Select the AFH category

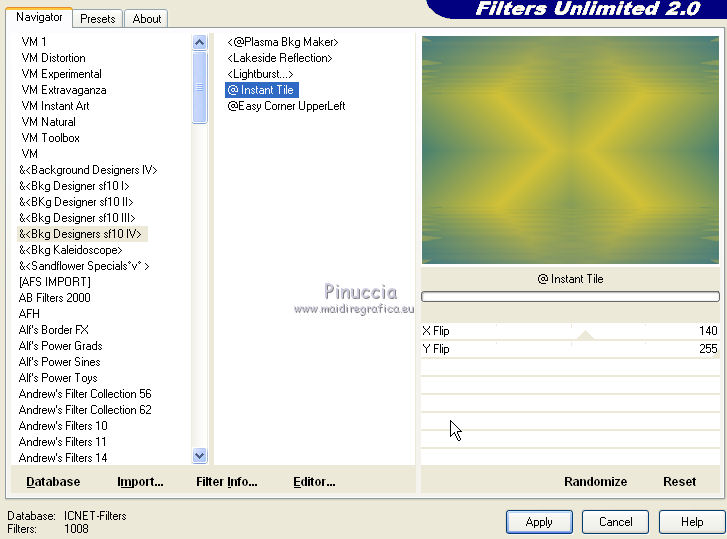tap(29, 314)
